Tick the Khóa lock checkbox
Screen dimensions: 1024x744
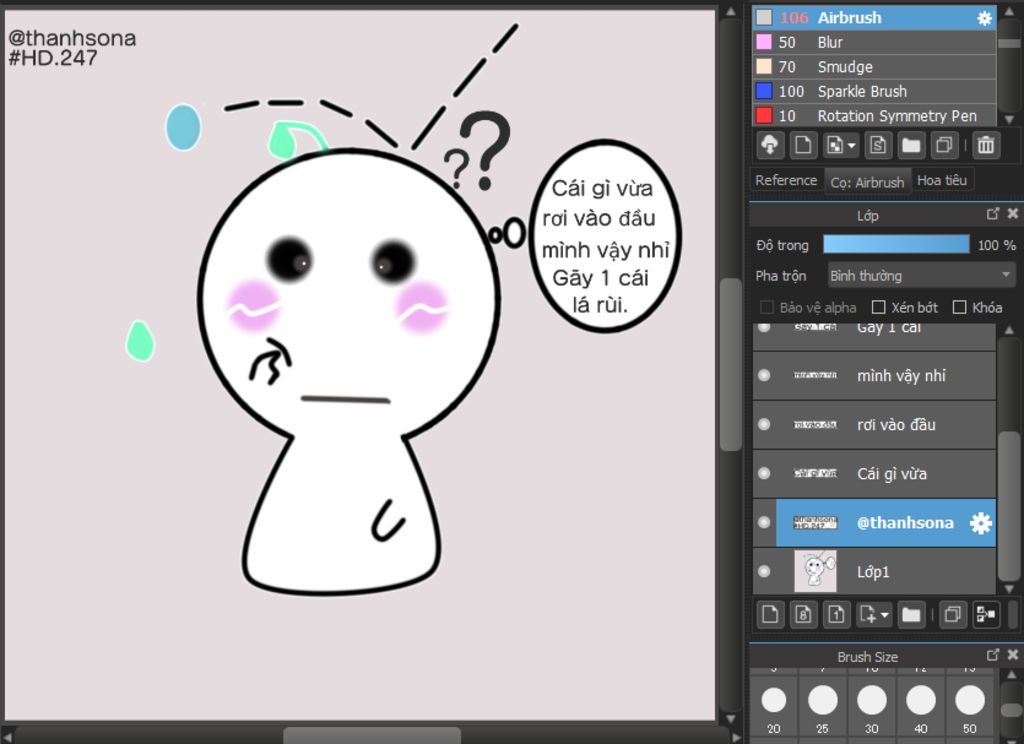coord(959,307)
